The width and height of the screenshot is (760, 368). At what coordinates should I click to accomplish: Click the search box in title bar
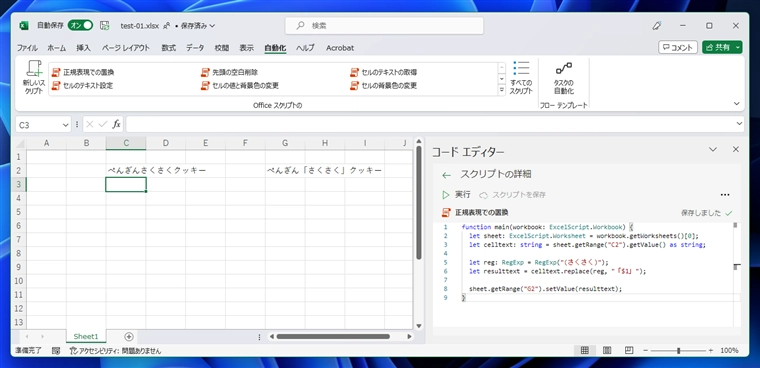[384, 26]
